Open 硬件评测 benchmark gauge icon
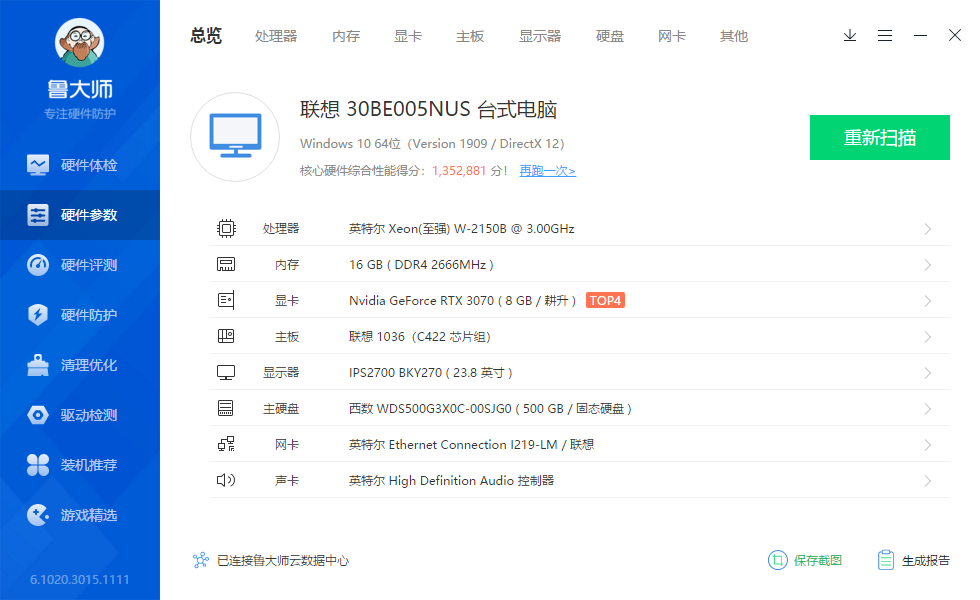980x600 pixels. (x=38, y=265)
